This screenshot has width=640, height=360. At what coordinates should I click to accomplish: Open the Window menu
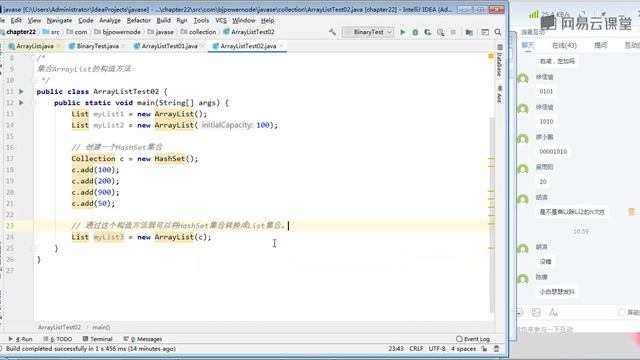(x=244, y=20)
